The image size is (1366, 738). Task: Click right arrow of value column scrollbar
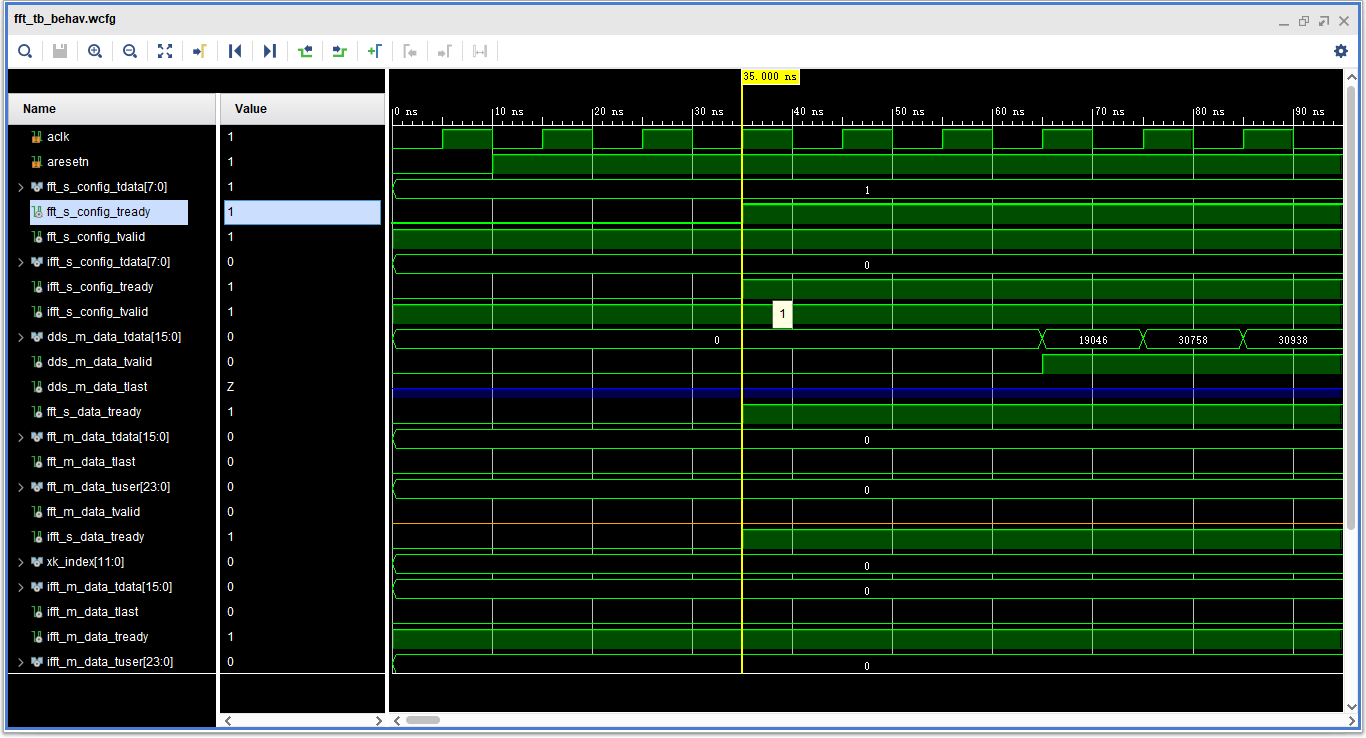tap(379, 720)
